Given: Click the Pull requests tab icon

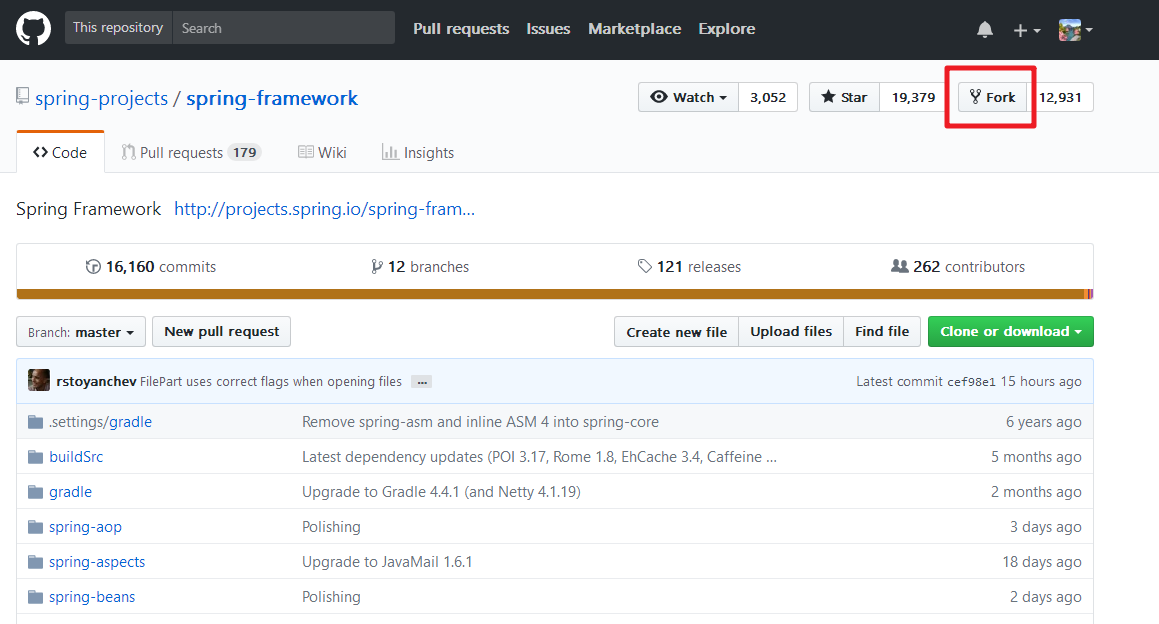Looking at the screenshot, I should pyautogui.click(x=128, y=152).
